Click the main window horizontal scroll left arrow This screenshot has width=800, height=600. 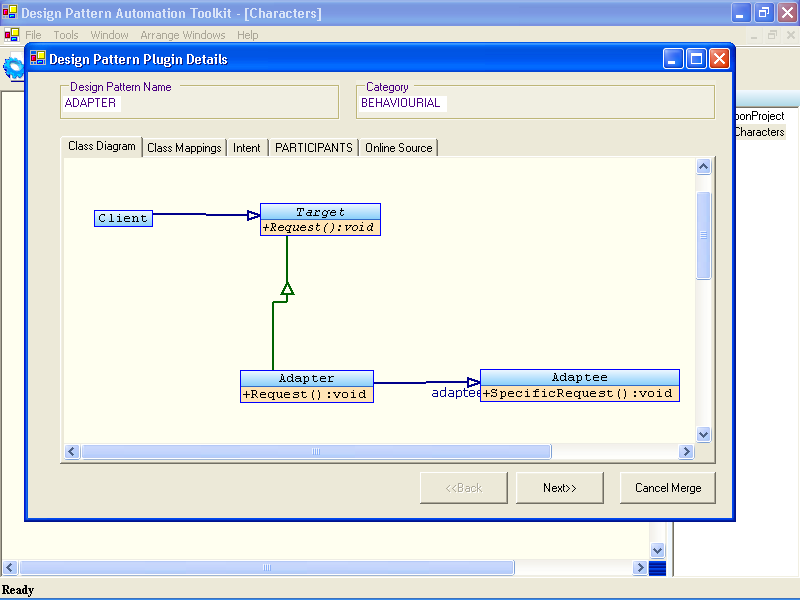(x=10, y=567)
